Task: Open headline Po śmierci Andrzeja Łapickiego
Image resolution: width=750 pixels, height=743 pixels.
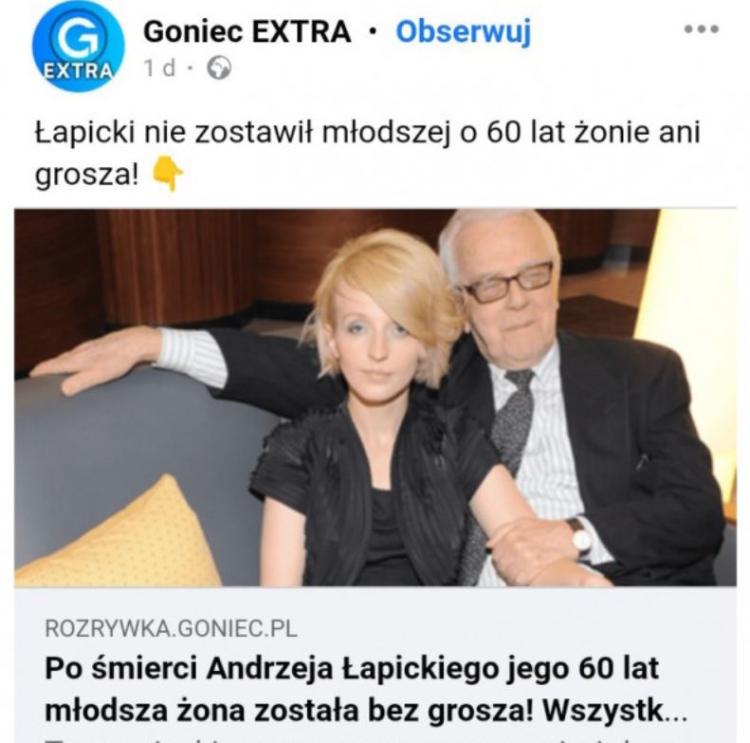Action: click(x=366, y=689)
